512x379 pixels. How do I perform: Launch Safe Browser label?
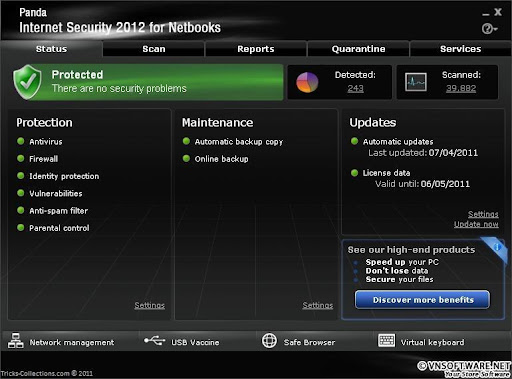[309, 342]
